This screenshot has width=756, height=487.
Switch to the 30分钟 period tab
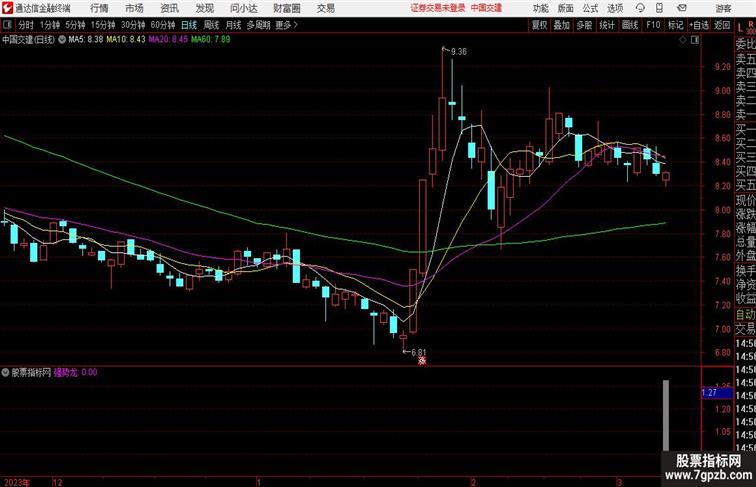pos(133,25)
